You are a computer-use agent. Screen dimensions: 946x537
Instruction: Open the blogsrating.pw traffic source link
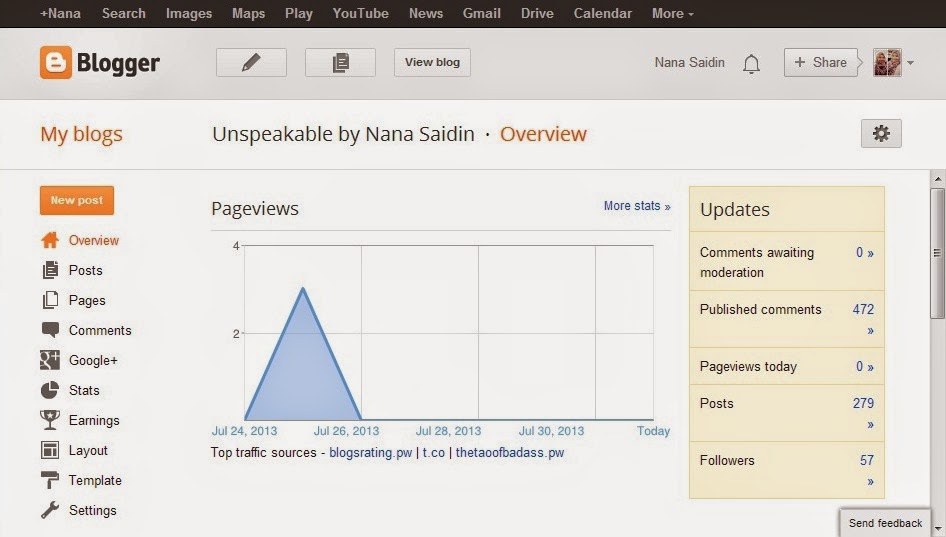pos(370,453)
